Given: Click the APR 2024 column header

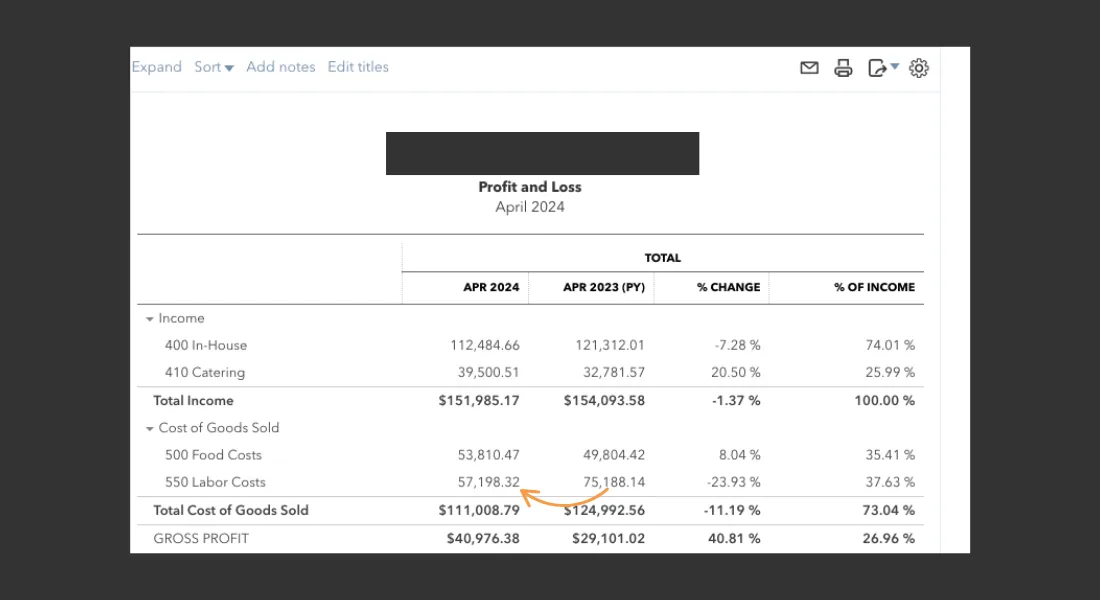Looking at the screenshot, I should tap(491, 287).
